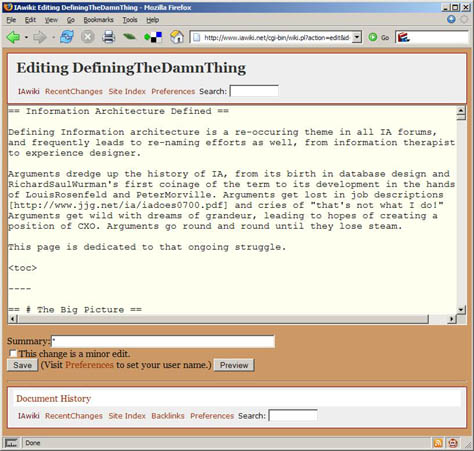The width and height of the screenshot is (474, 451).
Task: Click the 'Done' status bar text
Action: (x=33, y=443)
